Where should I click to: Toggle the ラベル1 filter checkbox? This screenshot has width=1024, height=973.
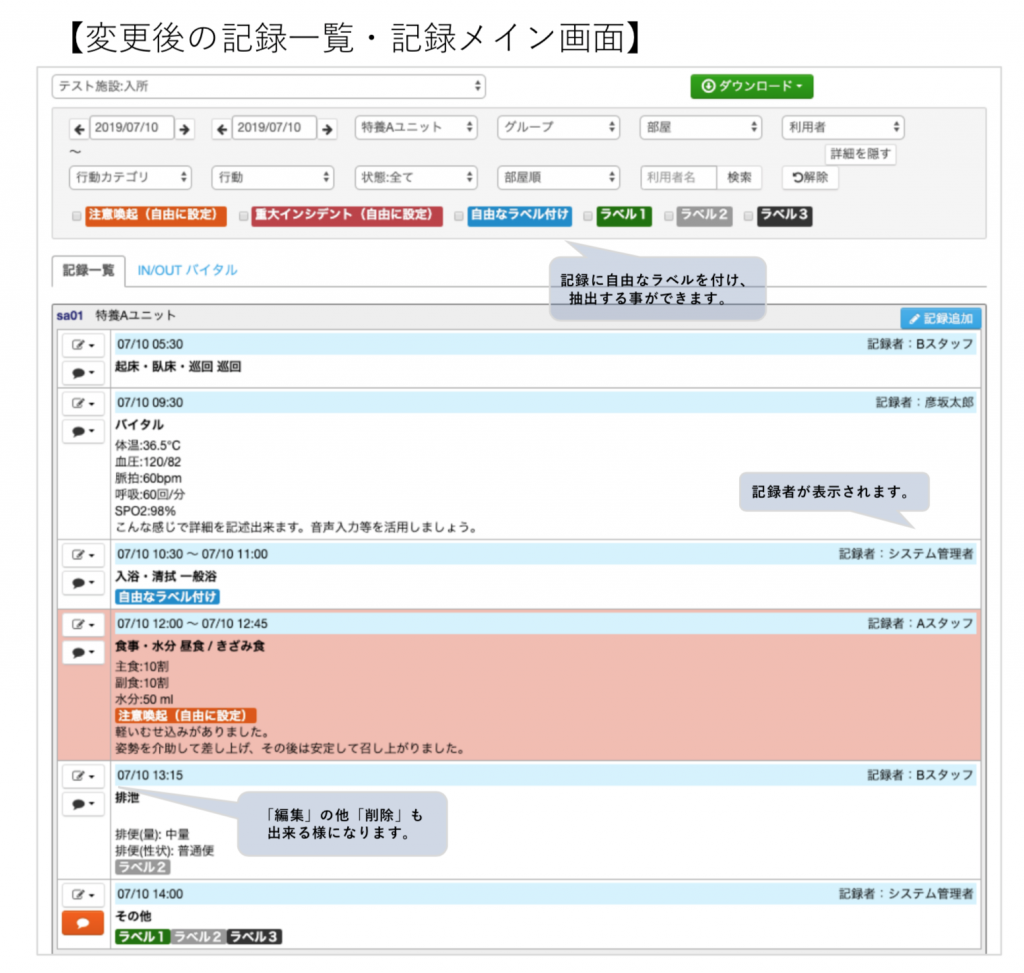[588, 216]
